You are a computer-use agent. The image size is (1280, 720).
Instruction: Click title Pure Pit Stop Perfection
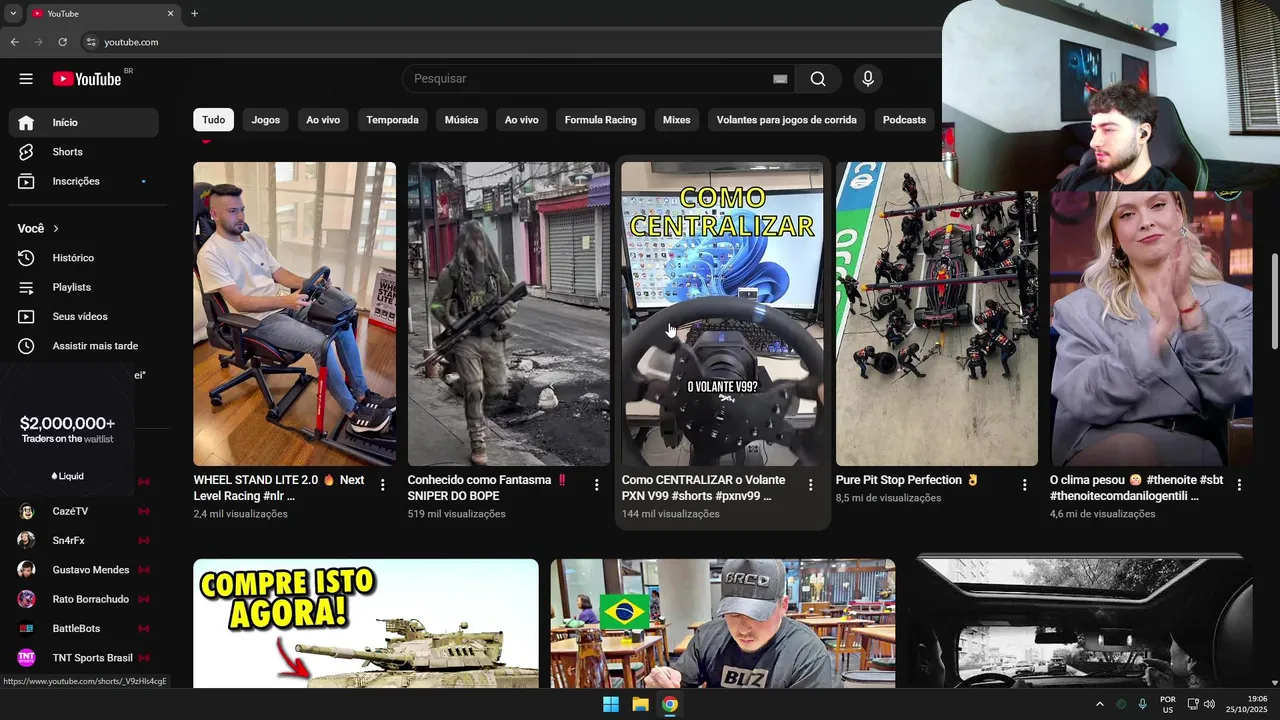point(907,480)
